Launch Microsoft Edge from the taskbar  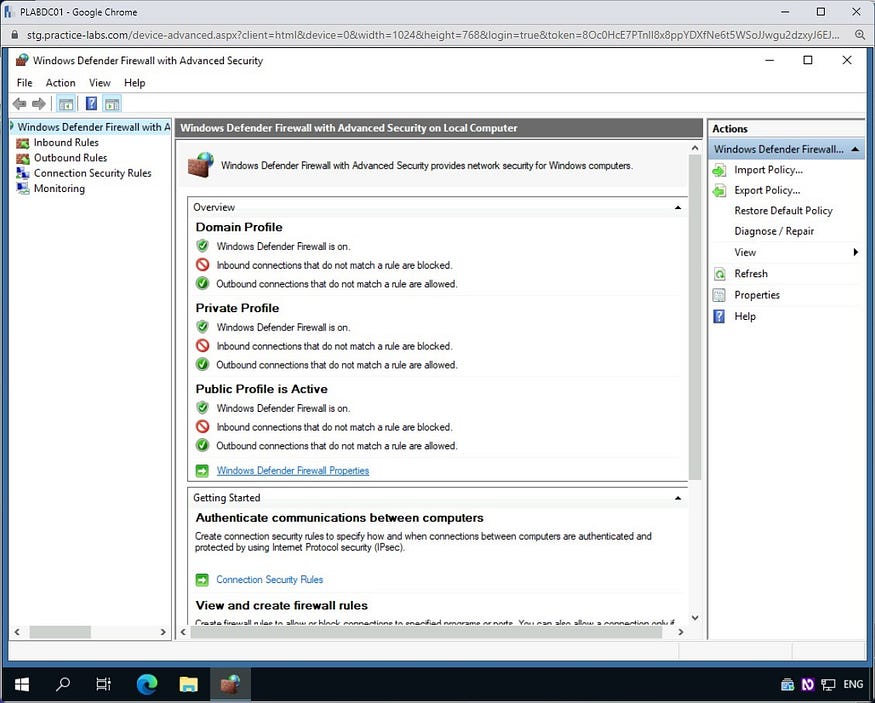147,684
